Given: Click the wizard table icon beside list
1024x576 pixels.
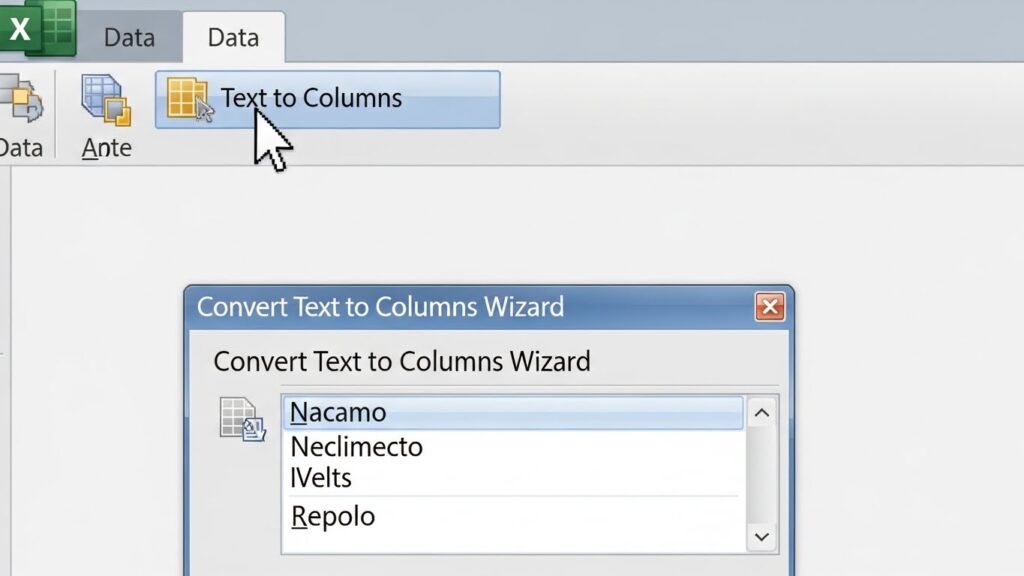Looking at the screenshot, I should (242, 418).
